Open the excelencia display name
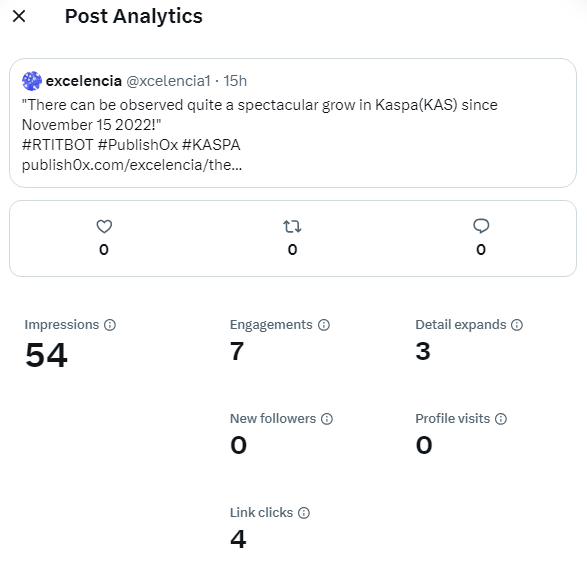The image size is (587, 564). (x=83, y=81)
